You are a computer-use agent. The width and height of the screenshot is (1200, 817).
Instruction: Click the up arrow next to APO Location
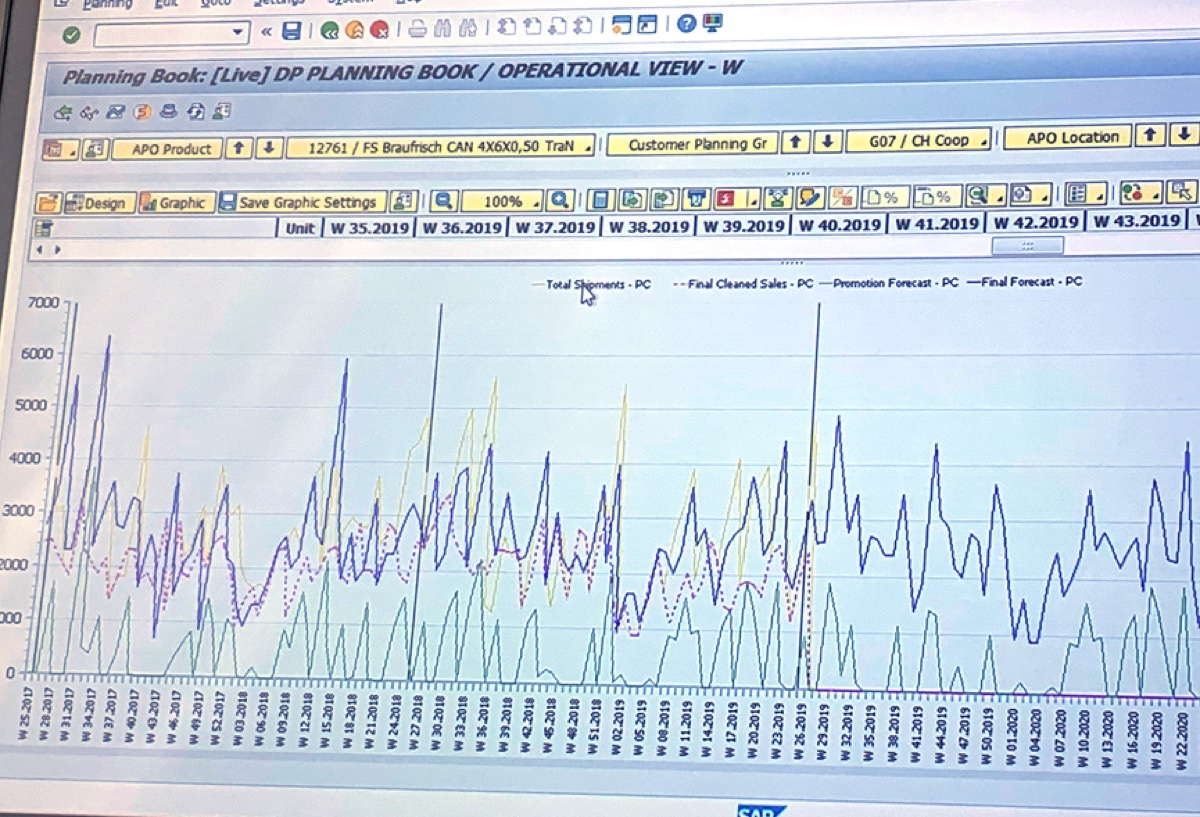click(1151, 135)
